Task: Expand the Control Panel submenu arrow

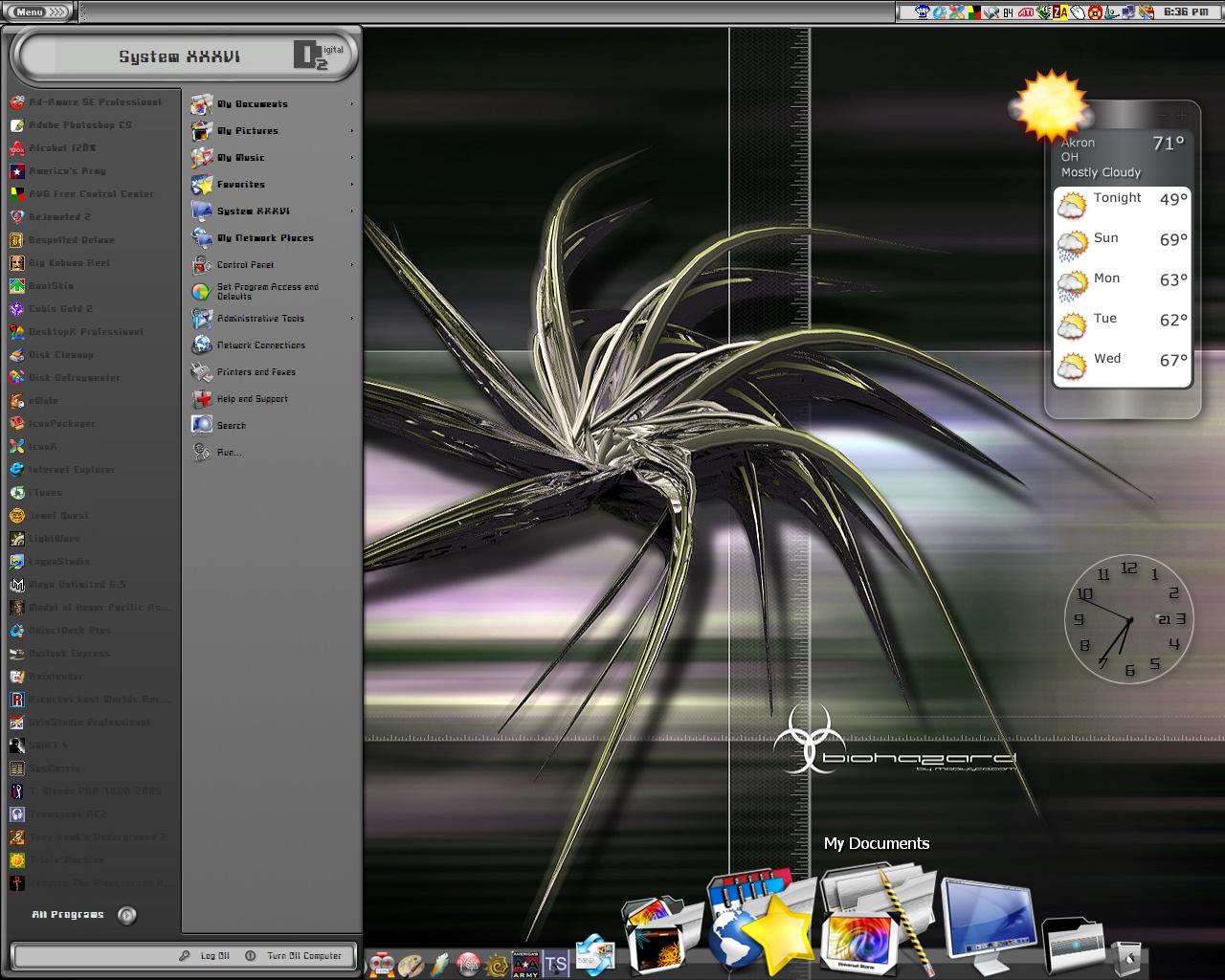Action: (352, 265)
